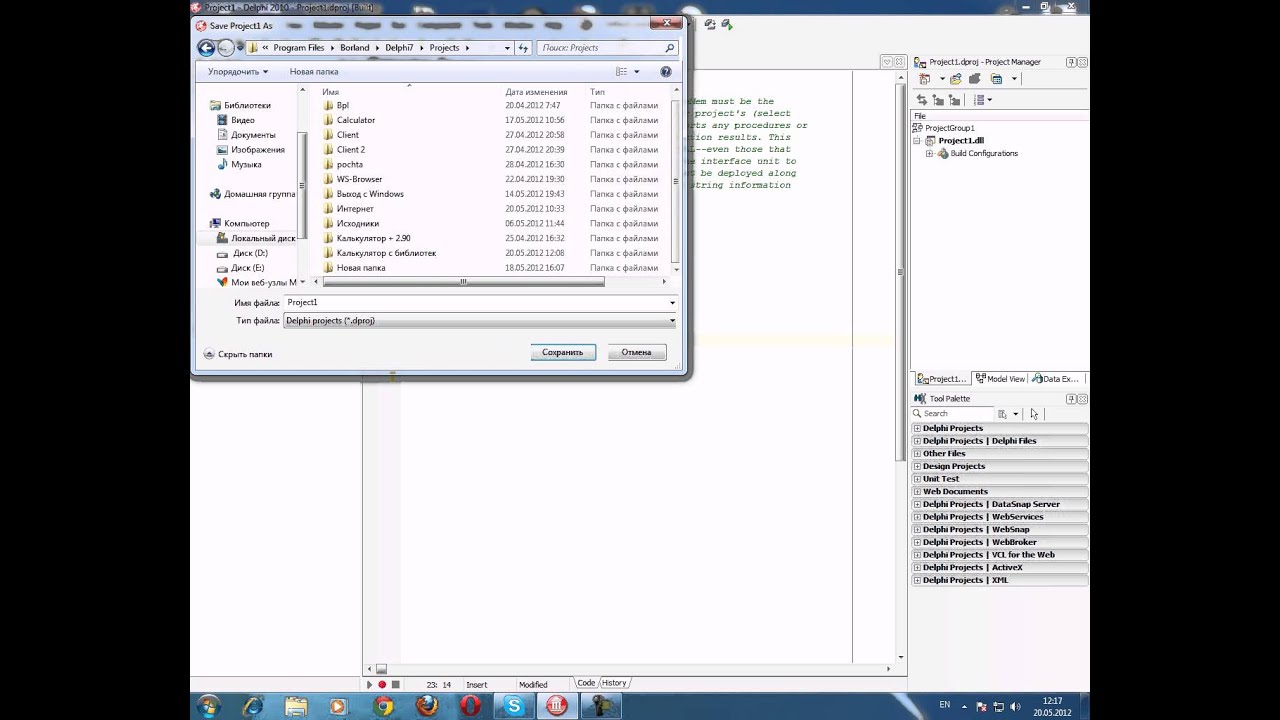This screenshot has height=720, width=1280.
Task: Open the Save dialog help icon
Action: (x=666, y=72)
